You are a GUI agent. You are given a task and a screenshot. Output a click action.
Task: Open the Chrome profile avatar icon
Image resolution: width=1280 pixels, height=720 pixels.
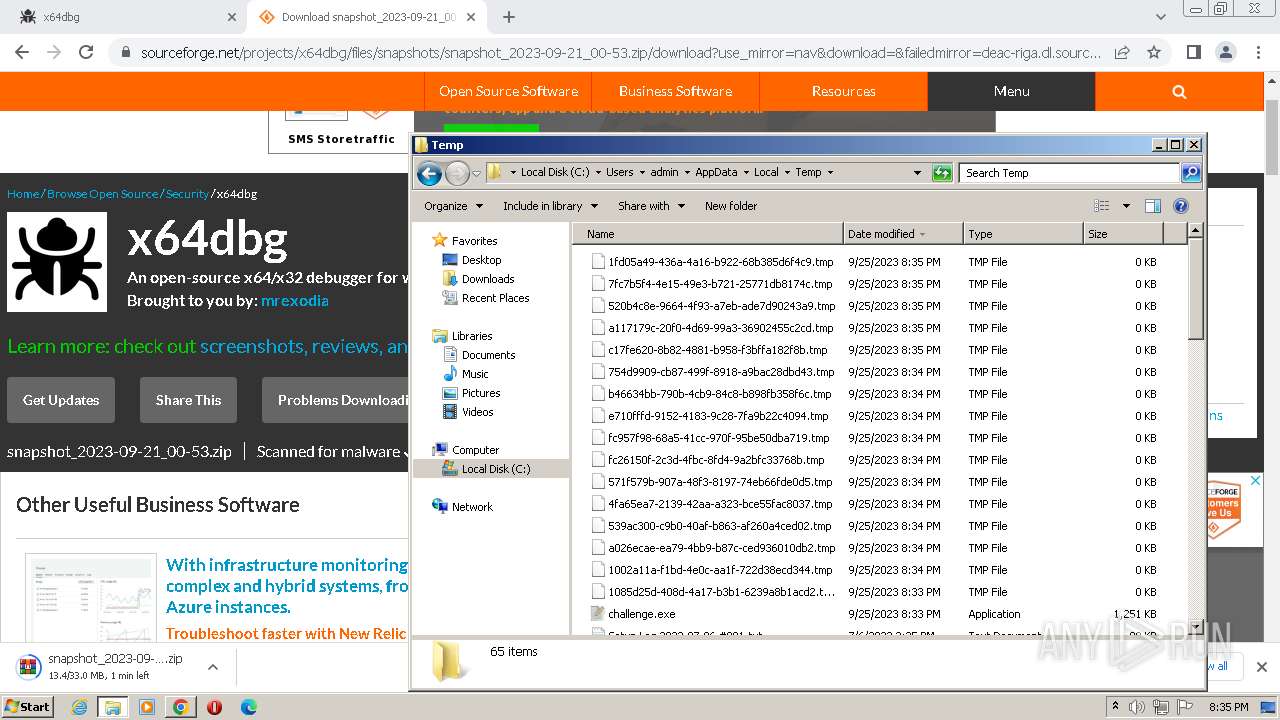point(1226,52)
